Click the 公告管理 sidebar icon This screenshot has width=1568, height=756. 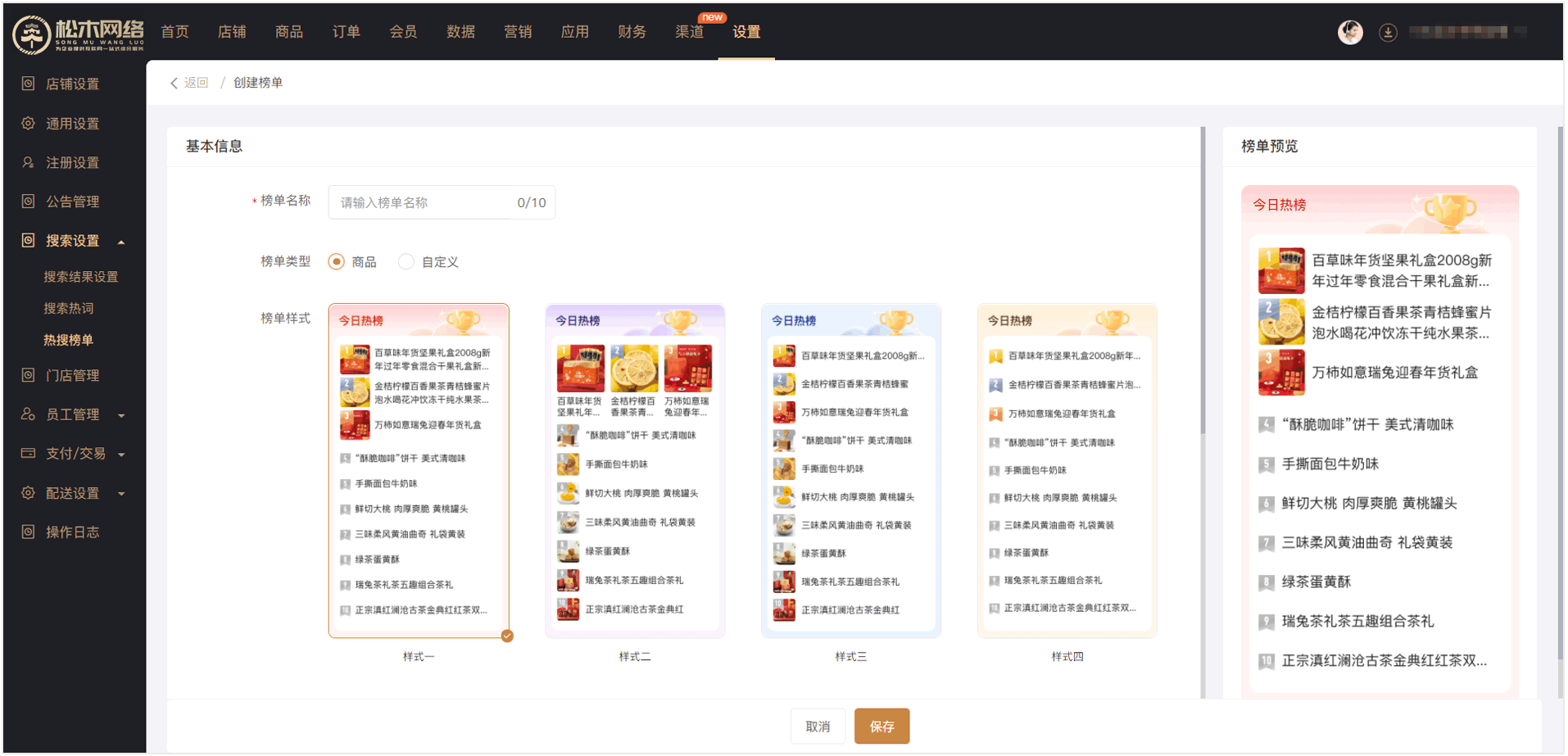coord(28,201)
